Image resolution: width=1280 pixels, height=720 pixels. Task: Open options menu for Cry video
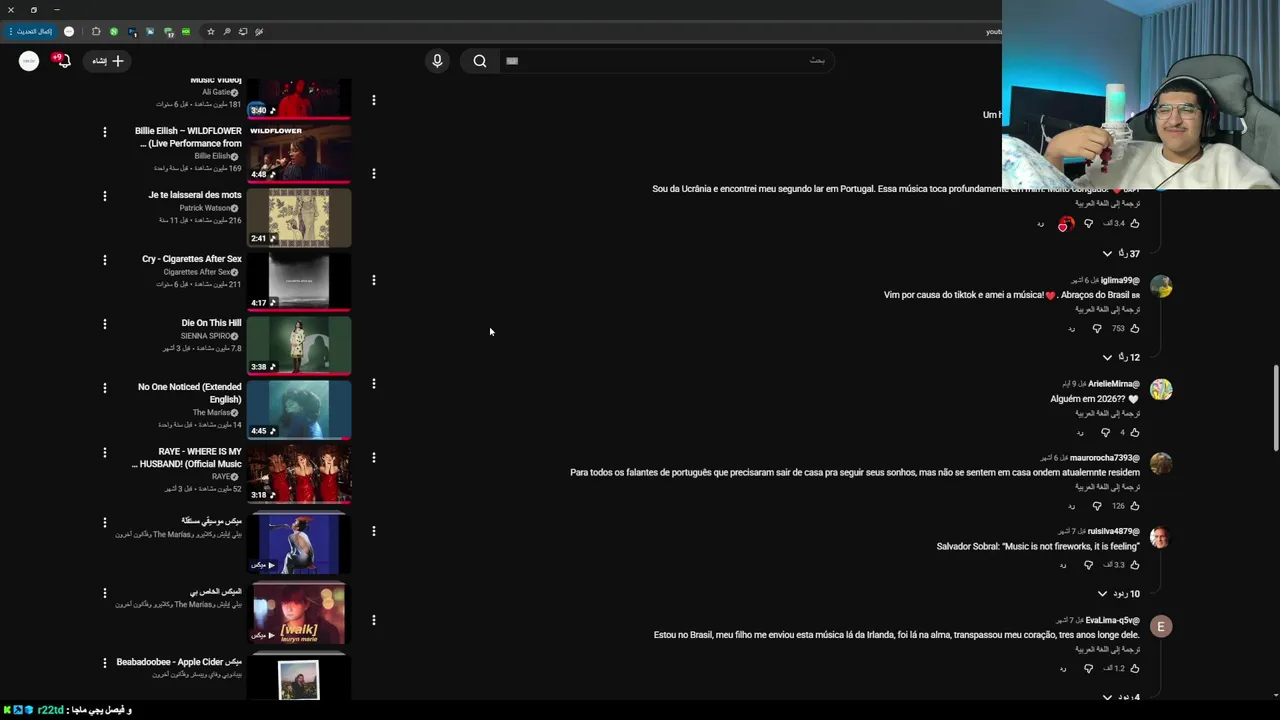(104, 260)
